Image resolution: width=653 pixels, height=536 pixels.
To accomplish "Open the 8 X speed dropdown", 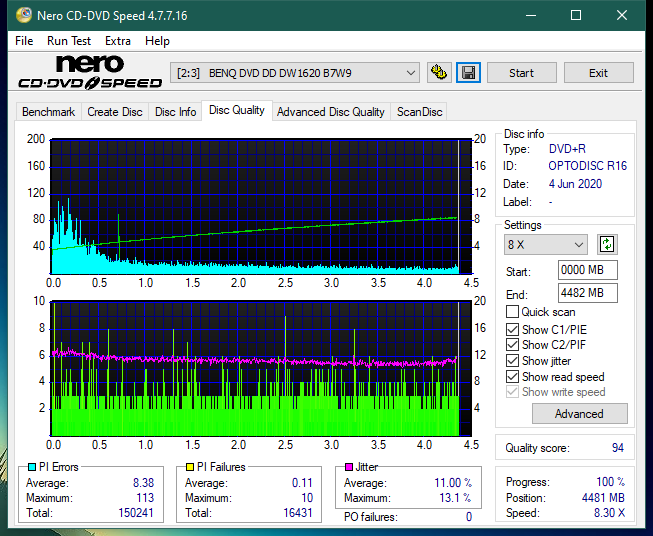I will [546, 244].
